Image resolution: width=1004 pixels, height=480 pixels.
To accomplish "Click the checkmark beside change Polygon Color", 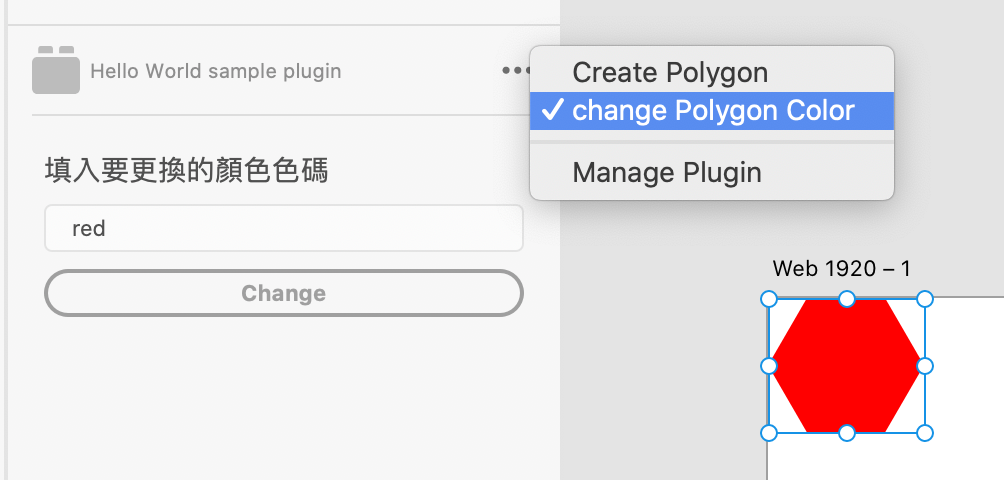I will click(x=552, y=110).
